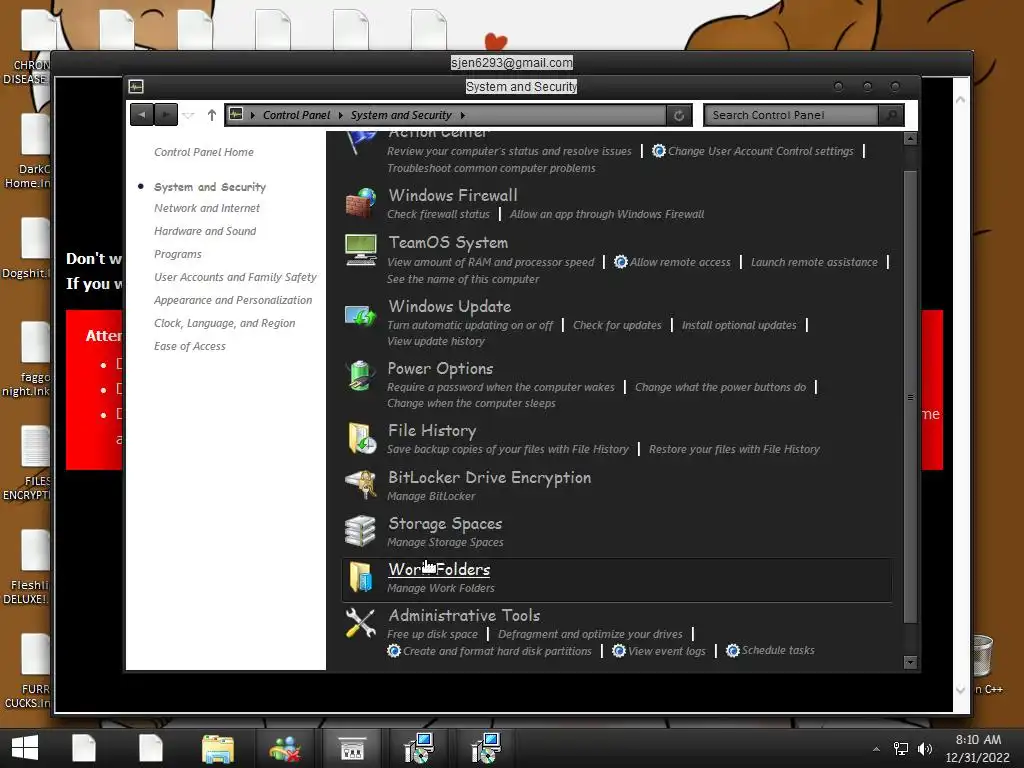This screenshot has width=1024, height=768.
Task: Open Windows Firewall brick wall icon
Action: tap(360, 203)
